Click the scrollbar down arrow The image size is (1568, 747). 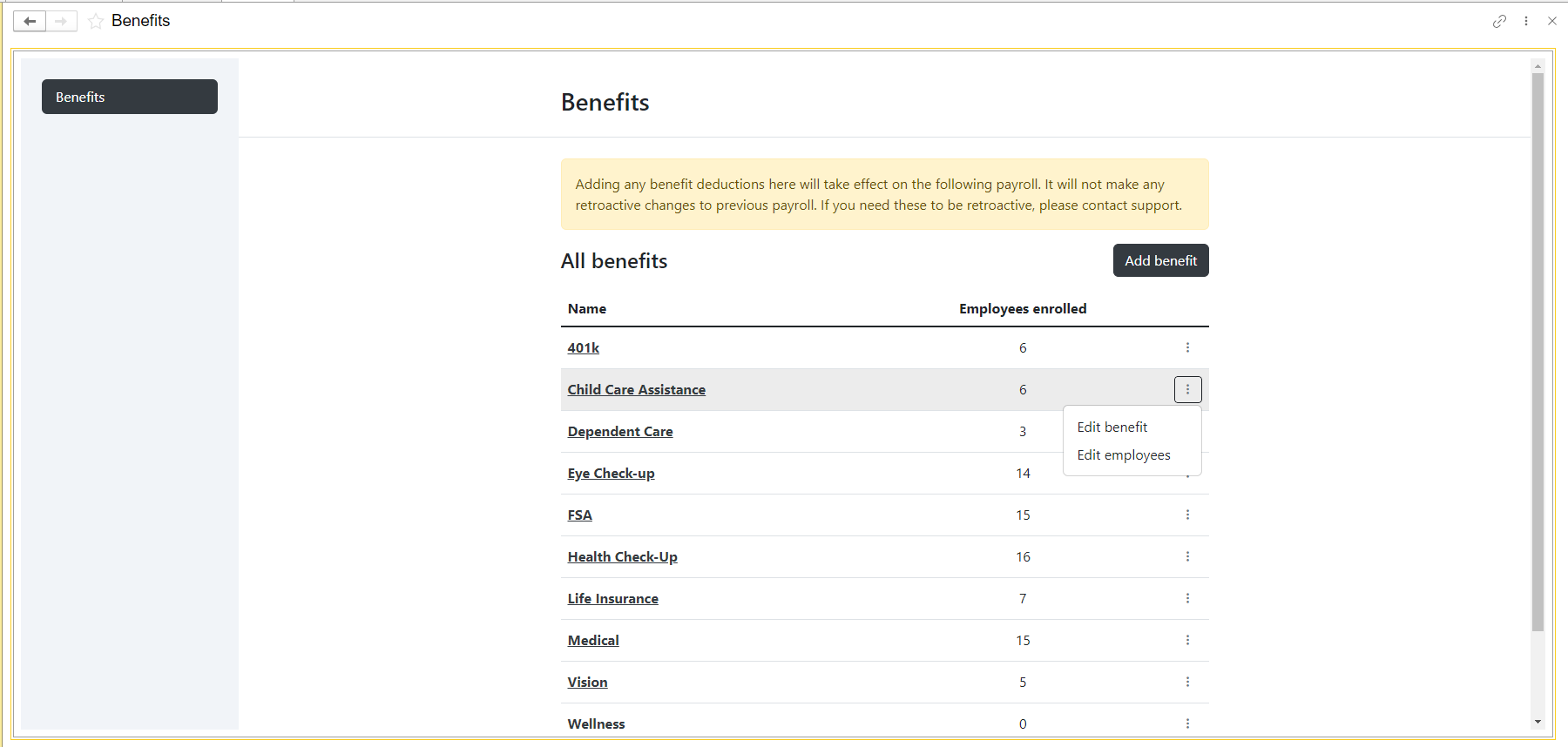pos(1538,722)
